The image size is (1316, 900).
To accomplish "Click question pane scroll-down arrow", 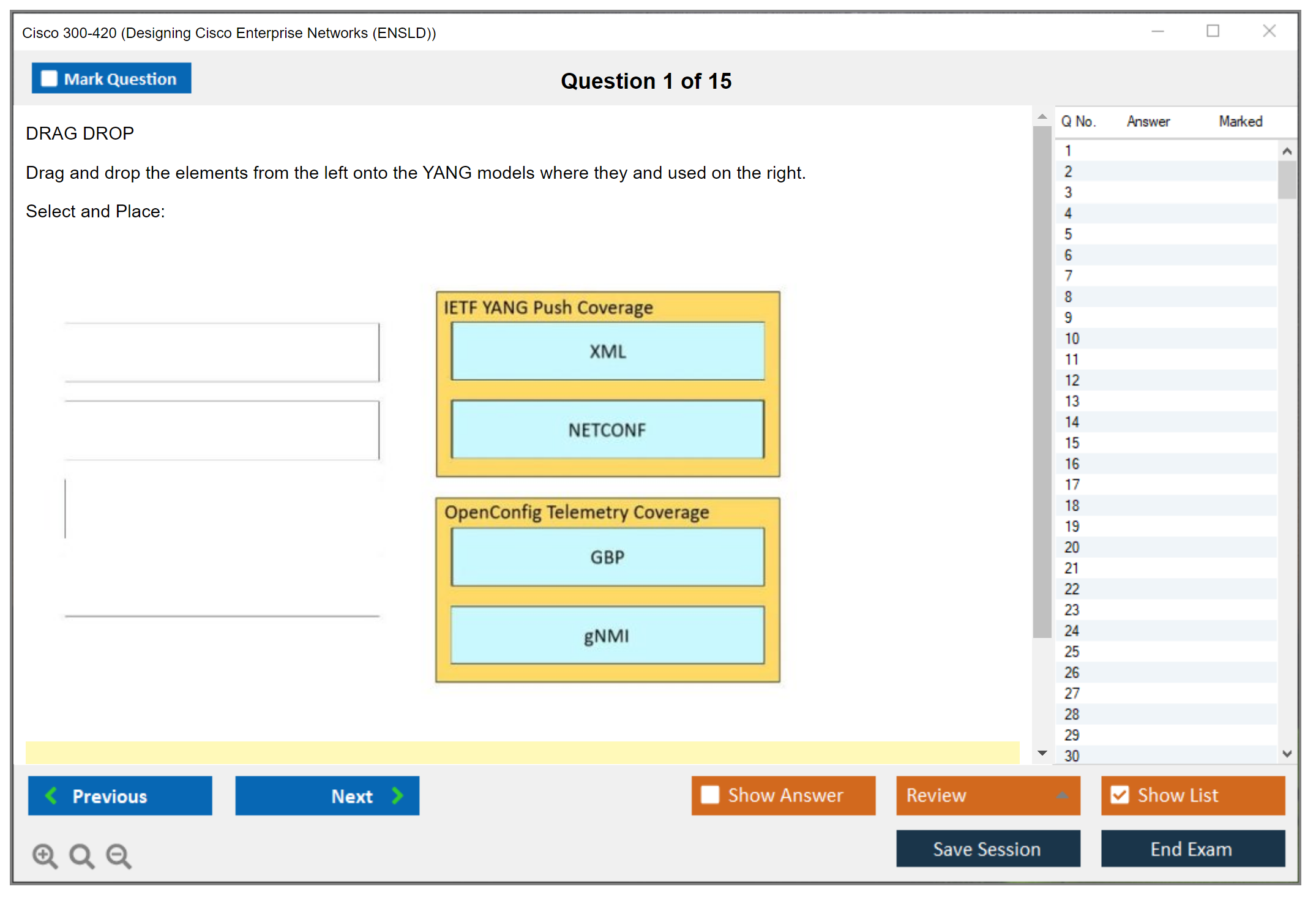I will pos(1042,753).
